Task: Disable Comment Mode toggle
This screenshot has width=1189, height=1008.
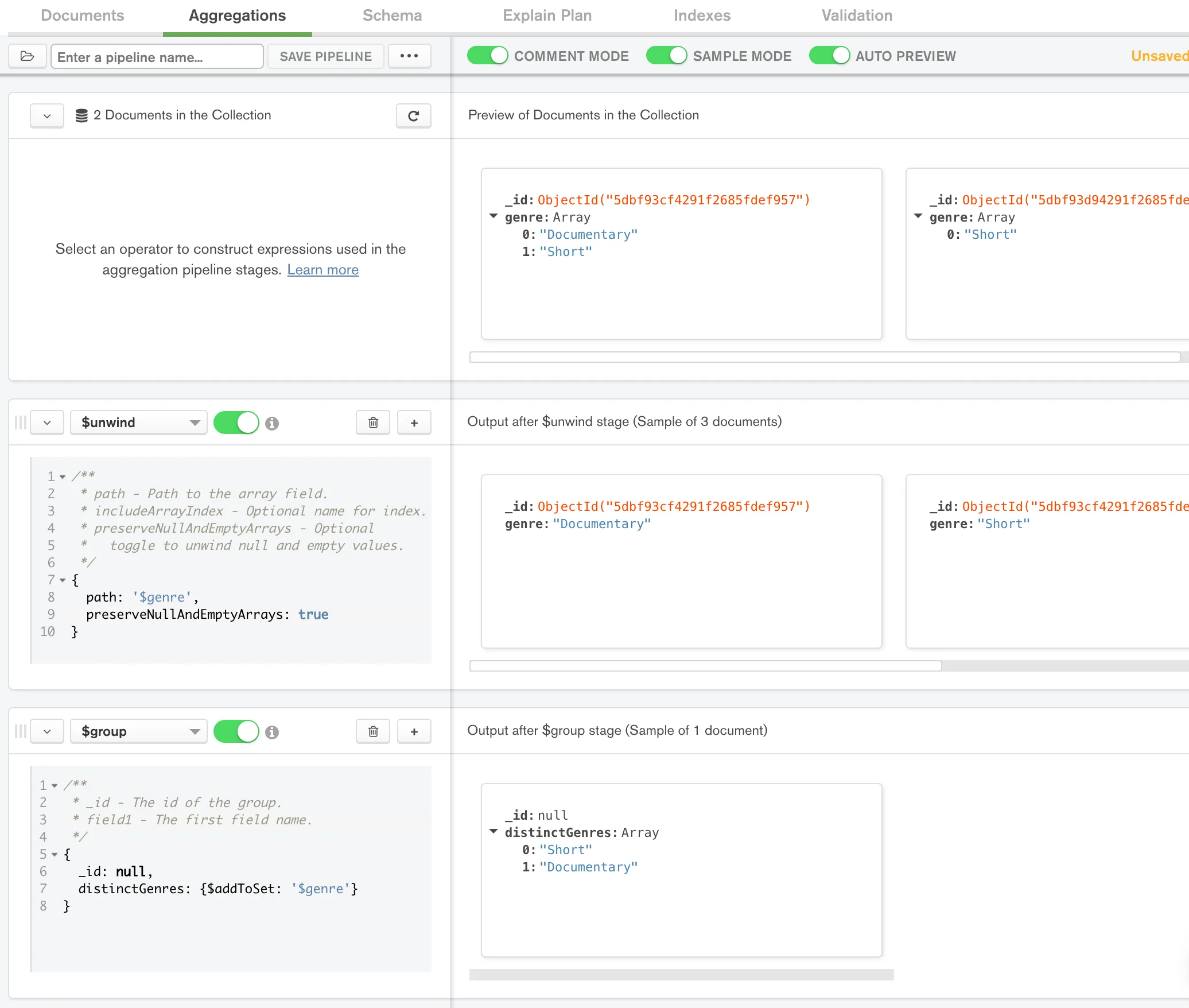Action: [x=487, y=56]
